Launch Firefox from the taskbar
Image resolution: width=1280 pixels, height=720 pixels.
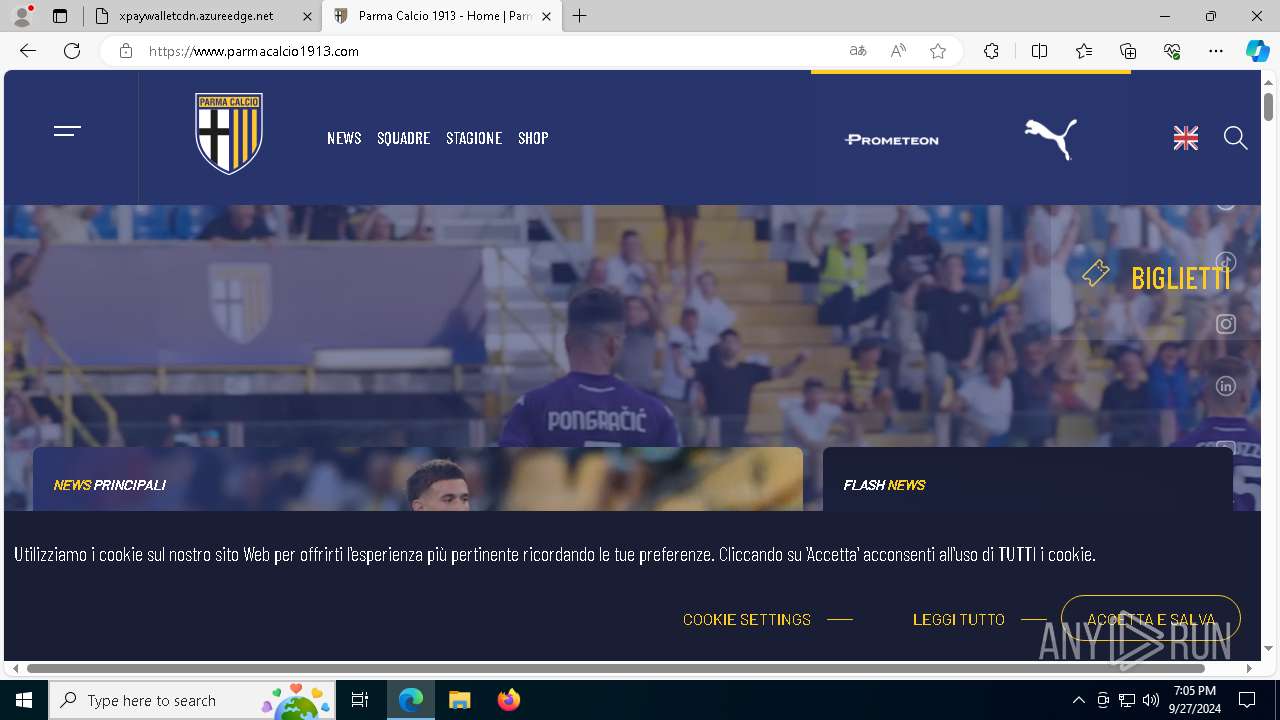(509, 700)
